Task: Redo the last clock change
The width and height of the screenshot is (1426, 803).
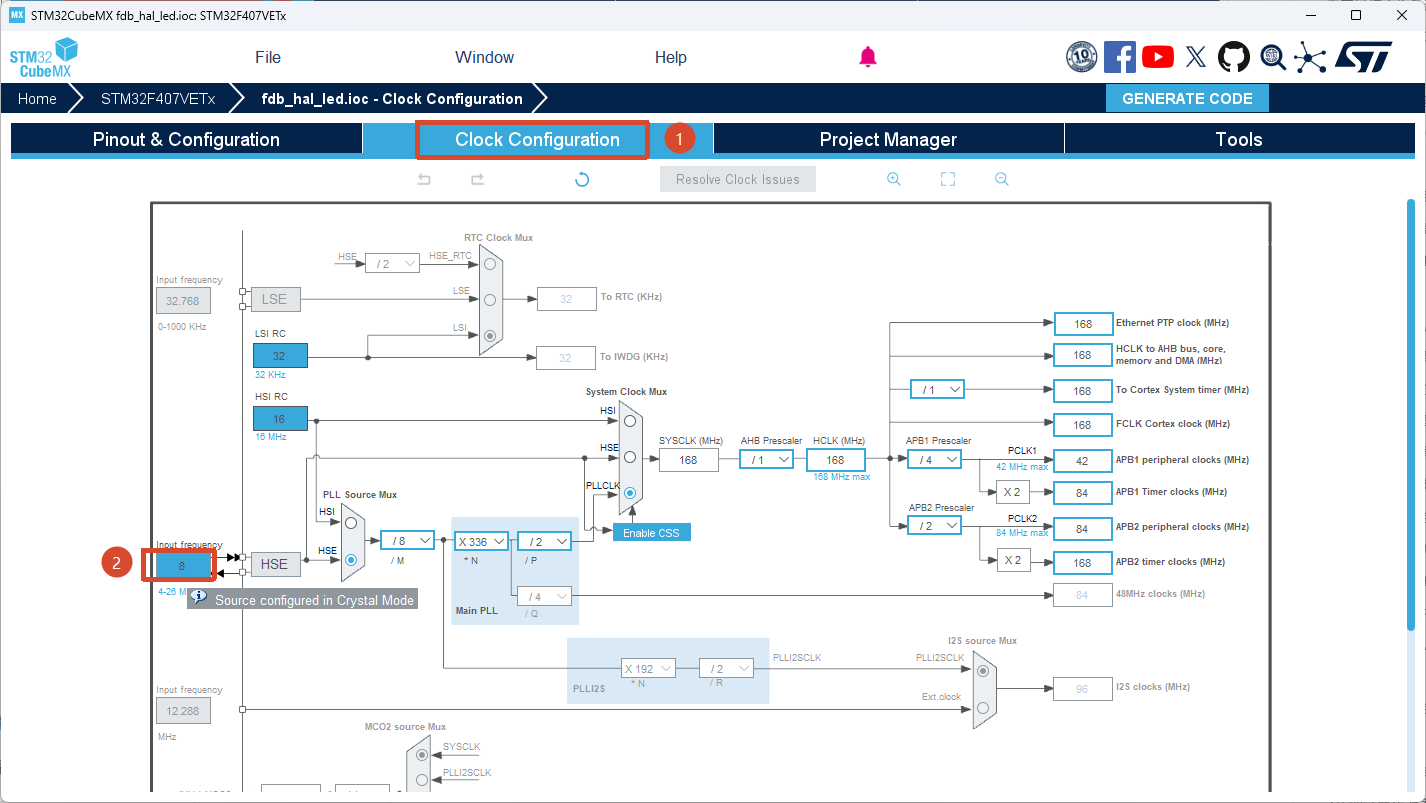Action: tap(478, 179)
